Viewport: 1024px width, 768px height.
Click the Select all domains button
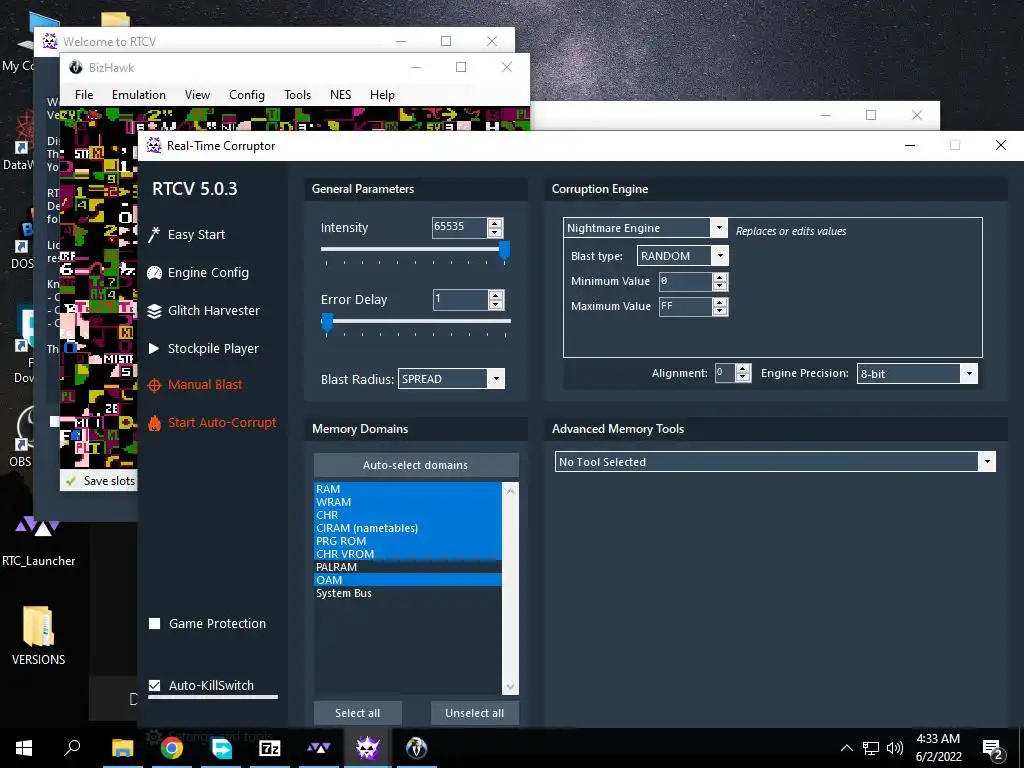click(357, 713)
